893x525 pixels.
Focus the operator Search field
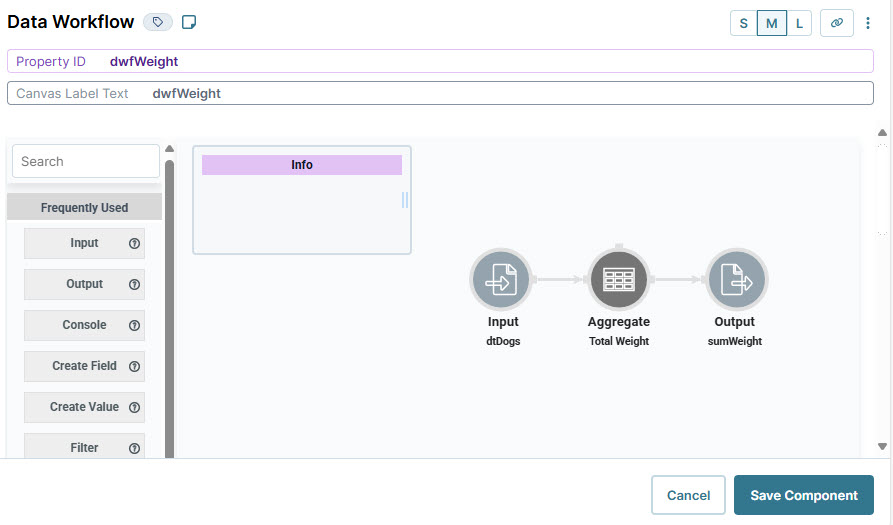(86, 161)
